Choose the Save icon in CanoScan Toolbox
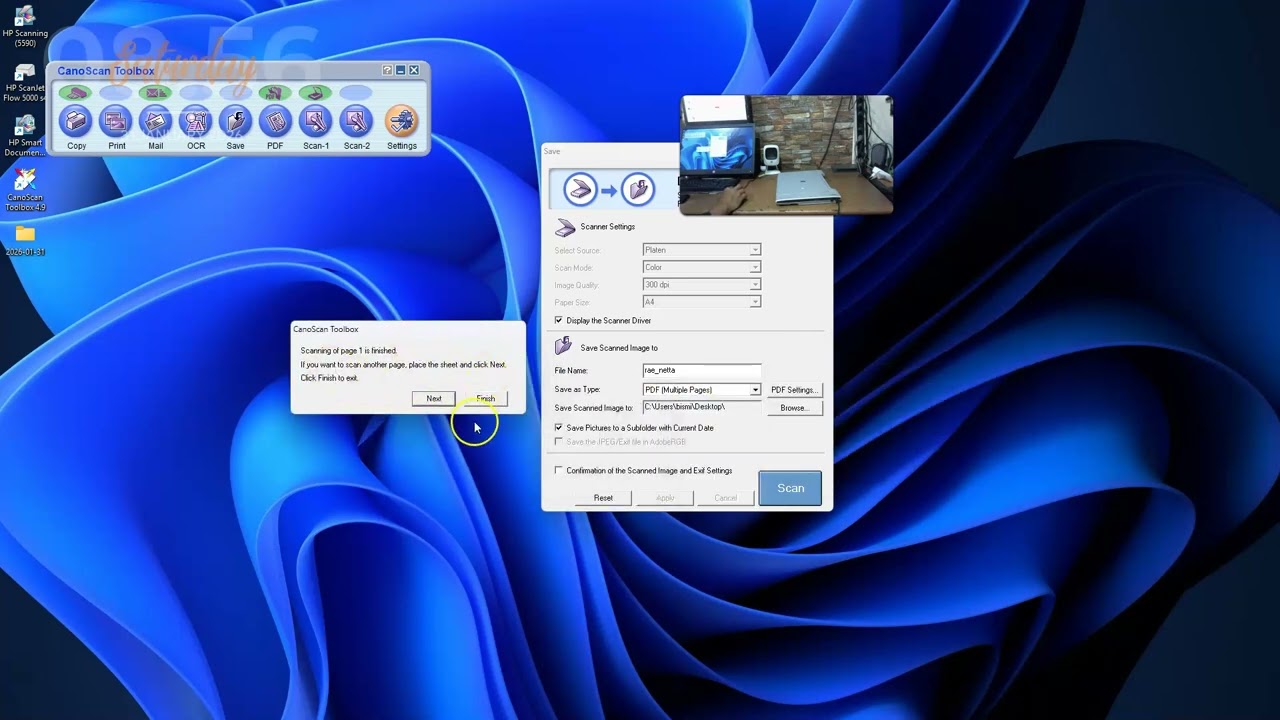 (235, 122)
